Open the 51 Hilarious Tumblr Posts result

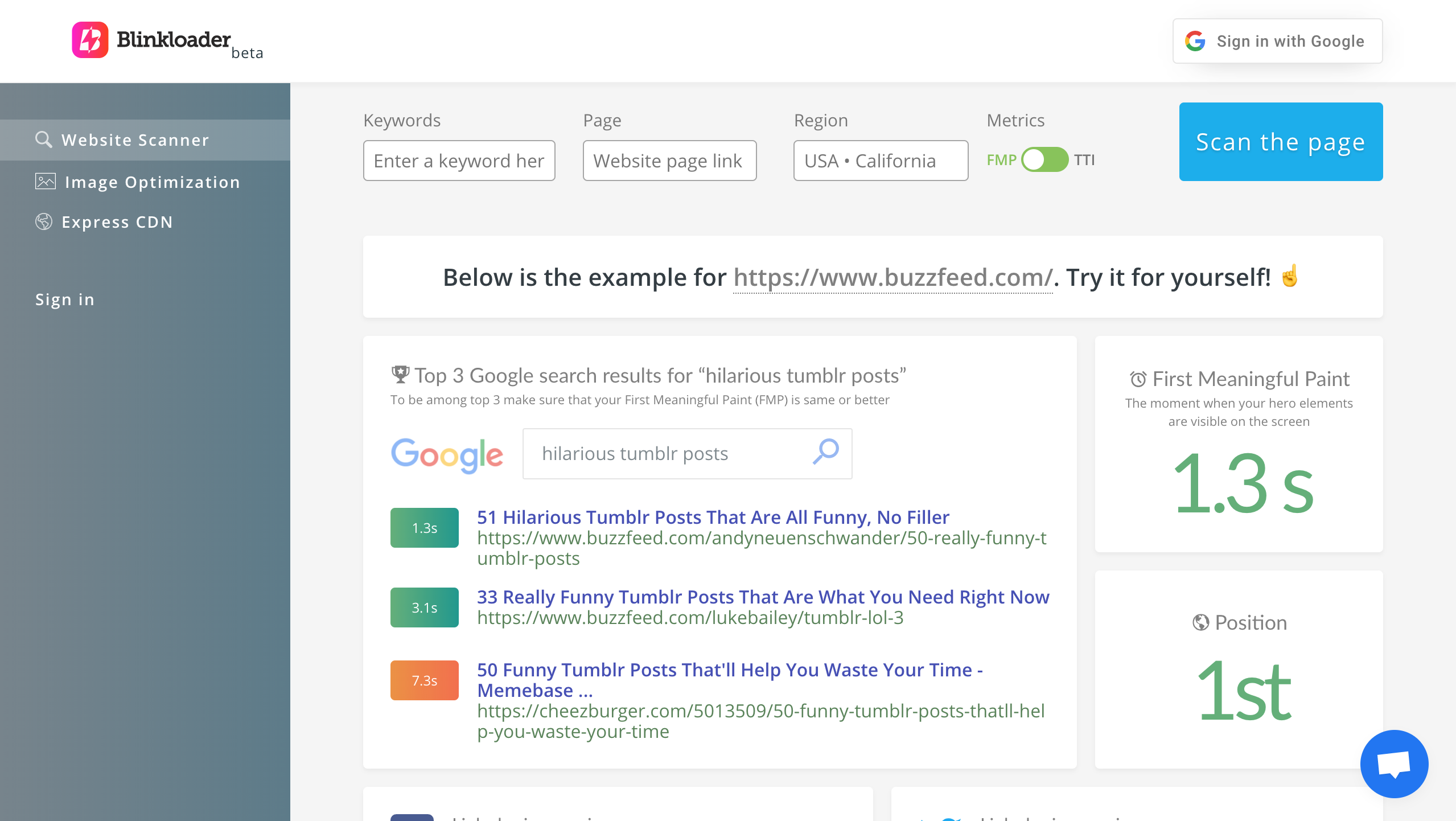point(713,517)
